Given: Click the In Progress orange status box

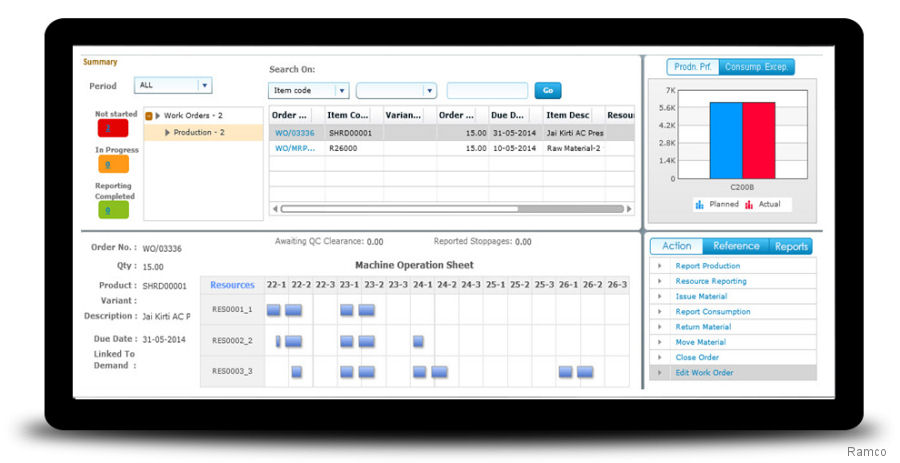Looking at the screenshot, I should (112, 164).
